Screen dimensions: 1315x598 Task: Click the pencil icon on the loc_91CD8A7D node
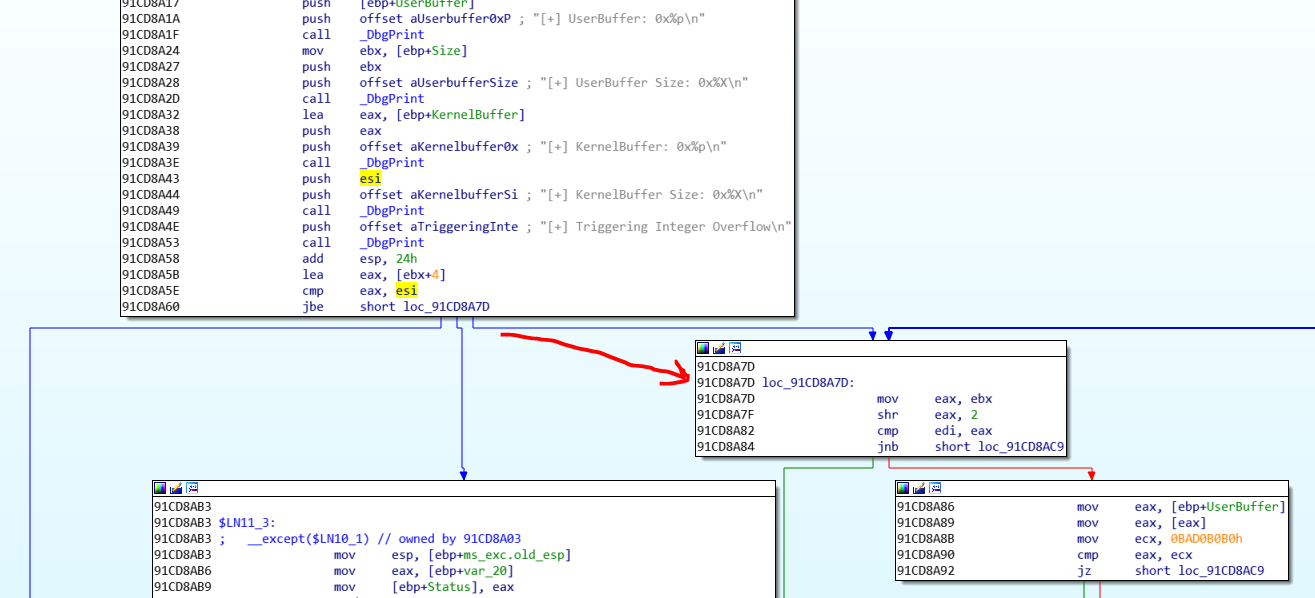point(719,348)
